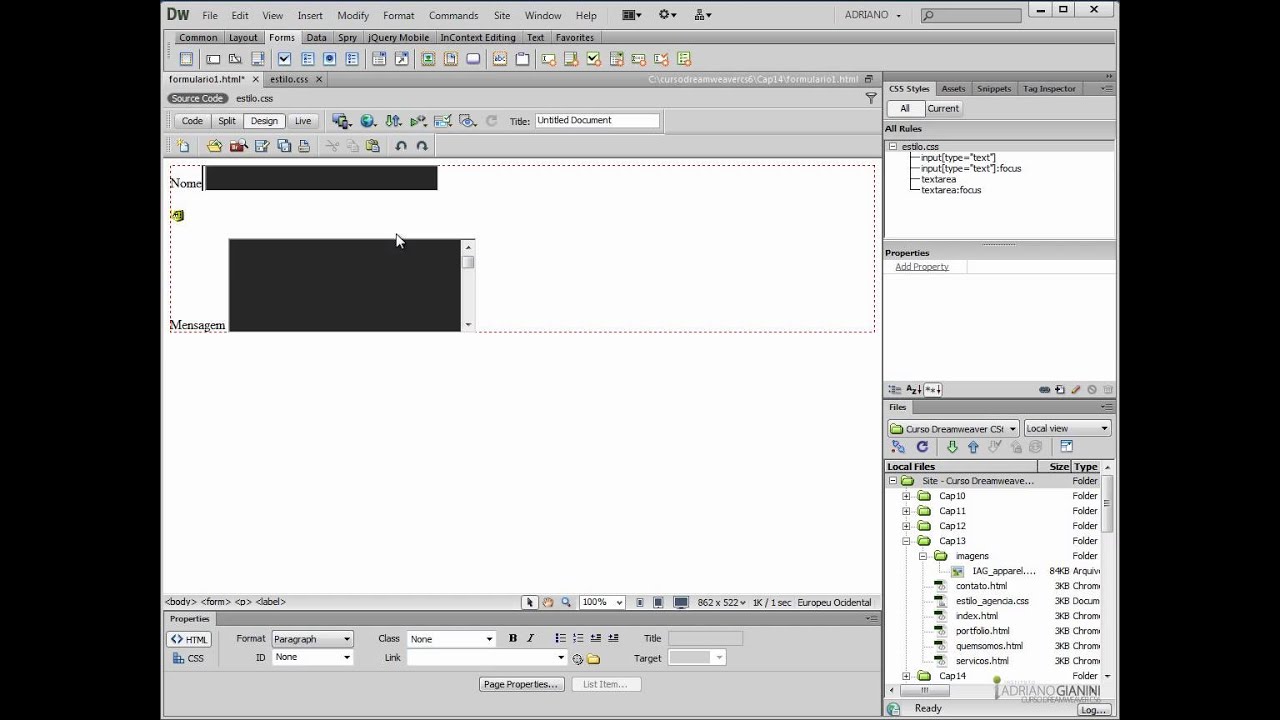Open the Local view dropdown

pyautogui.click(x=1067, y=428)
